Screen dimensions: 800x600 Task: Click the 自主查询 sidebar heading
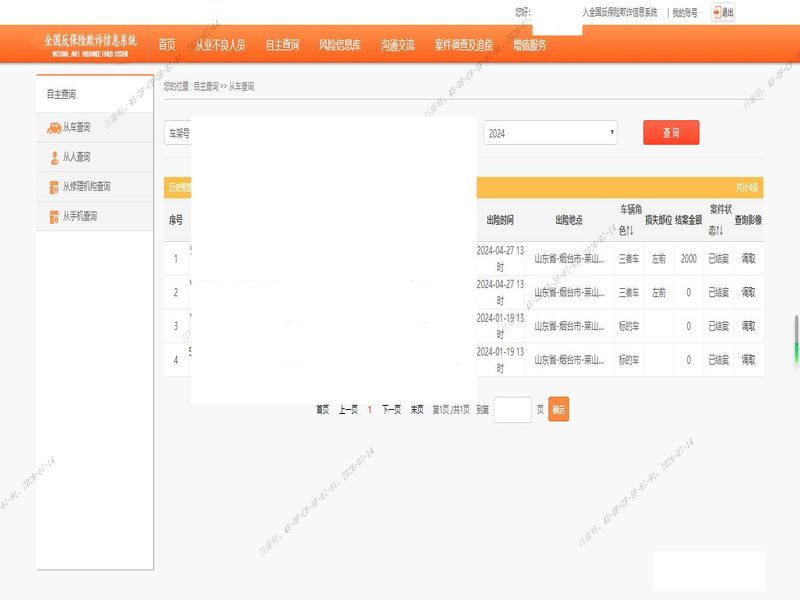61,94
